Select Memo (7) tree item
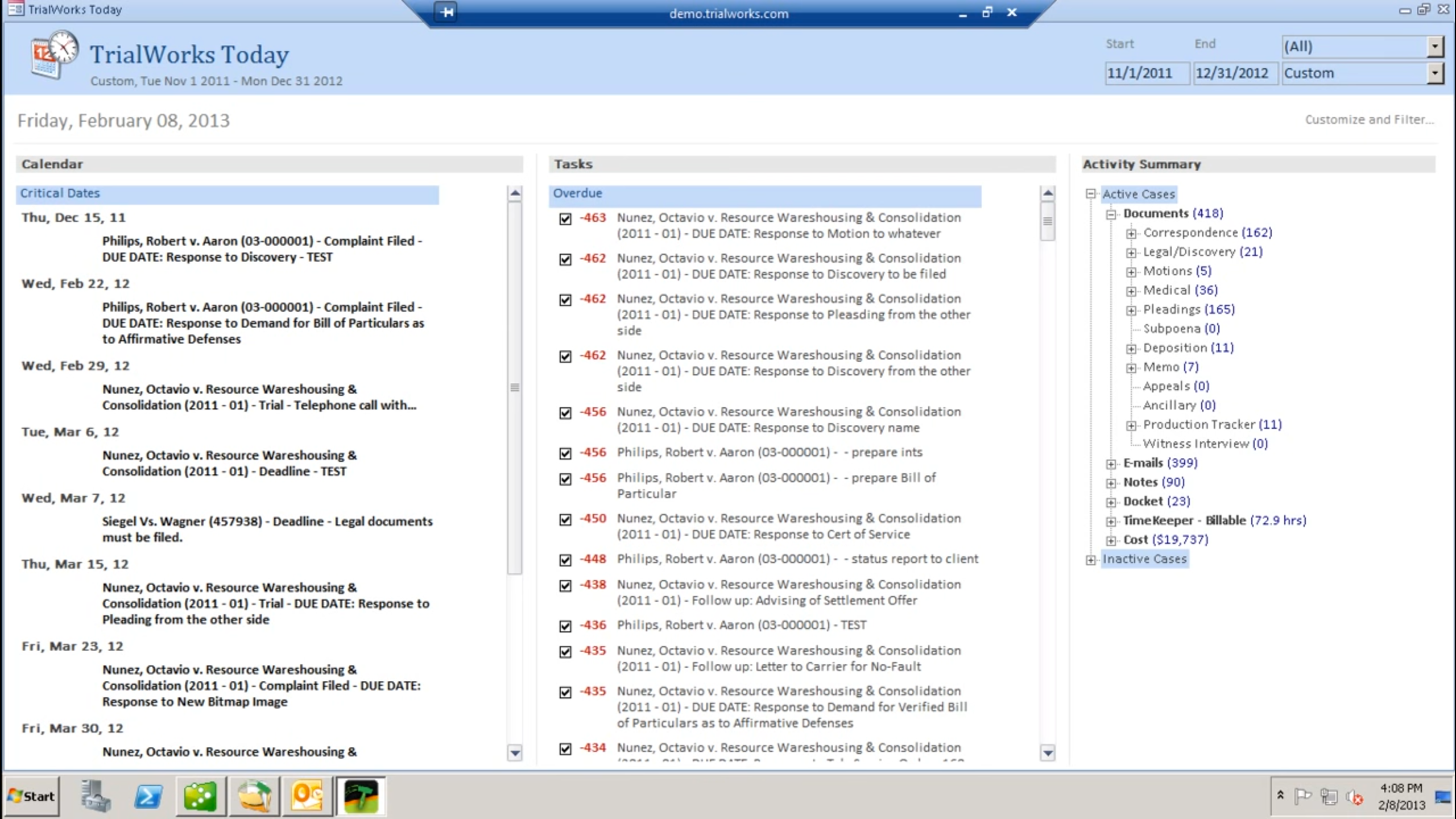 [x=1171, y=367]
